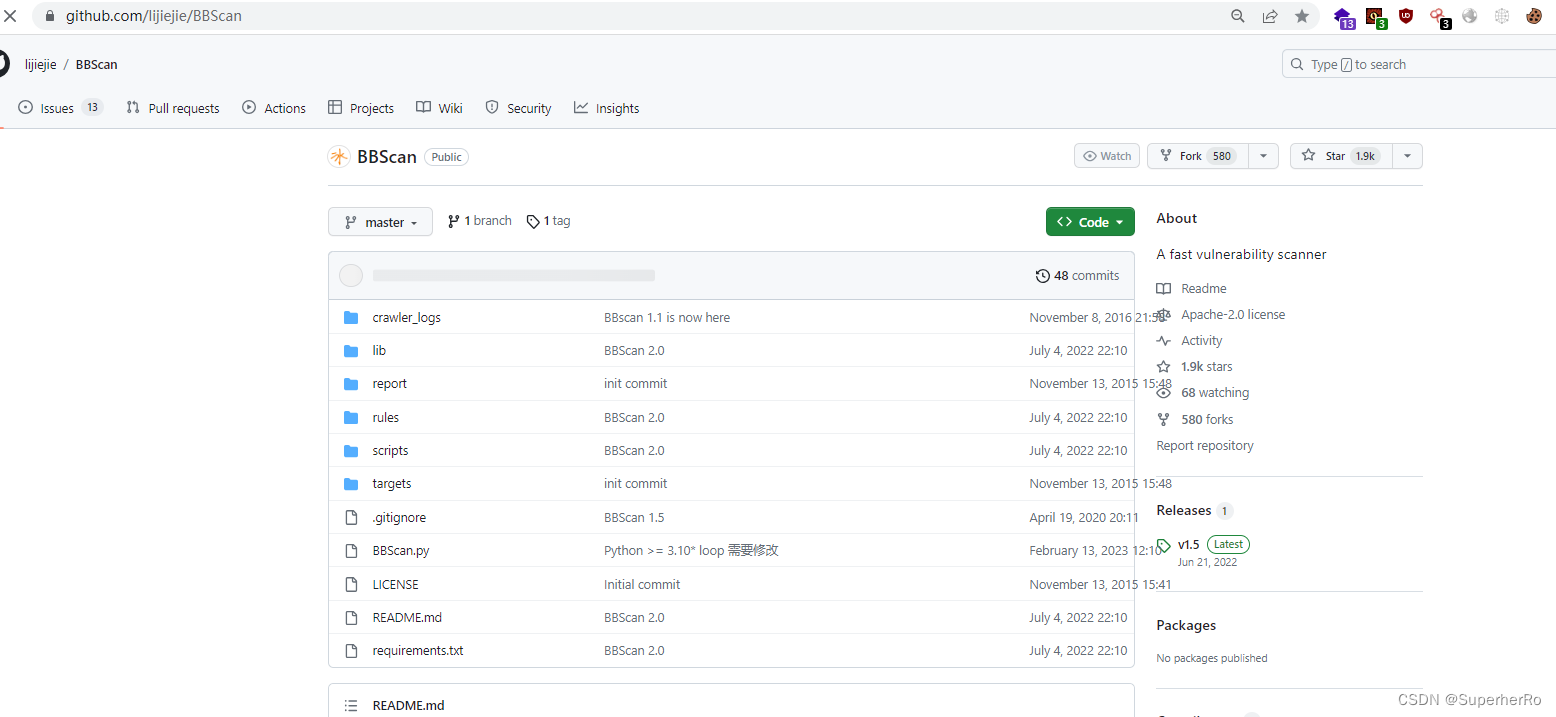Image resolution: width=1556 pixels, height=717 pixels.
Task: Click the Report repository link
Action: coord(1205,446)
